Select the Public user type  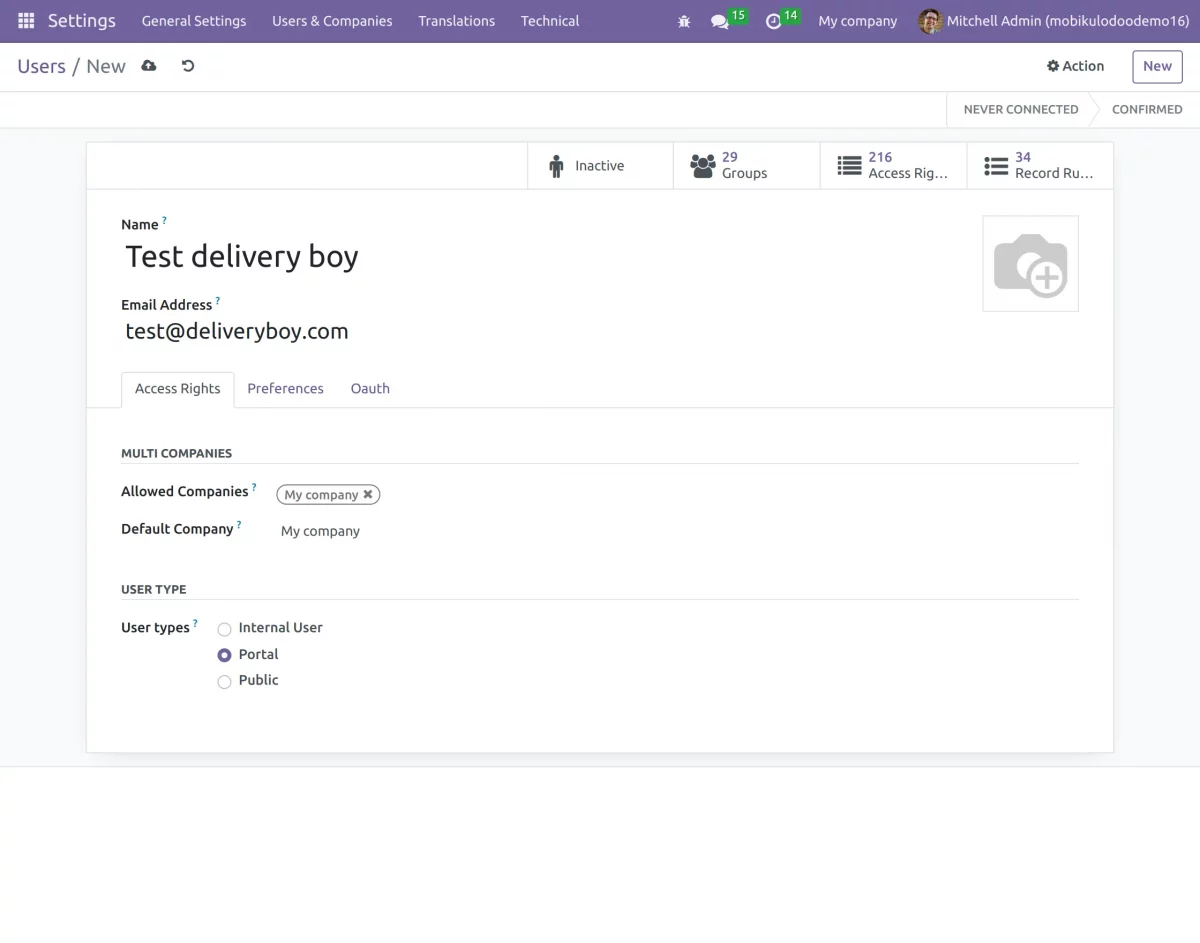[x=224, y=681]
